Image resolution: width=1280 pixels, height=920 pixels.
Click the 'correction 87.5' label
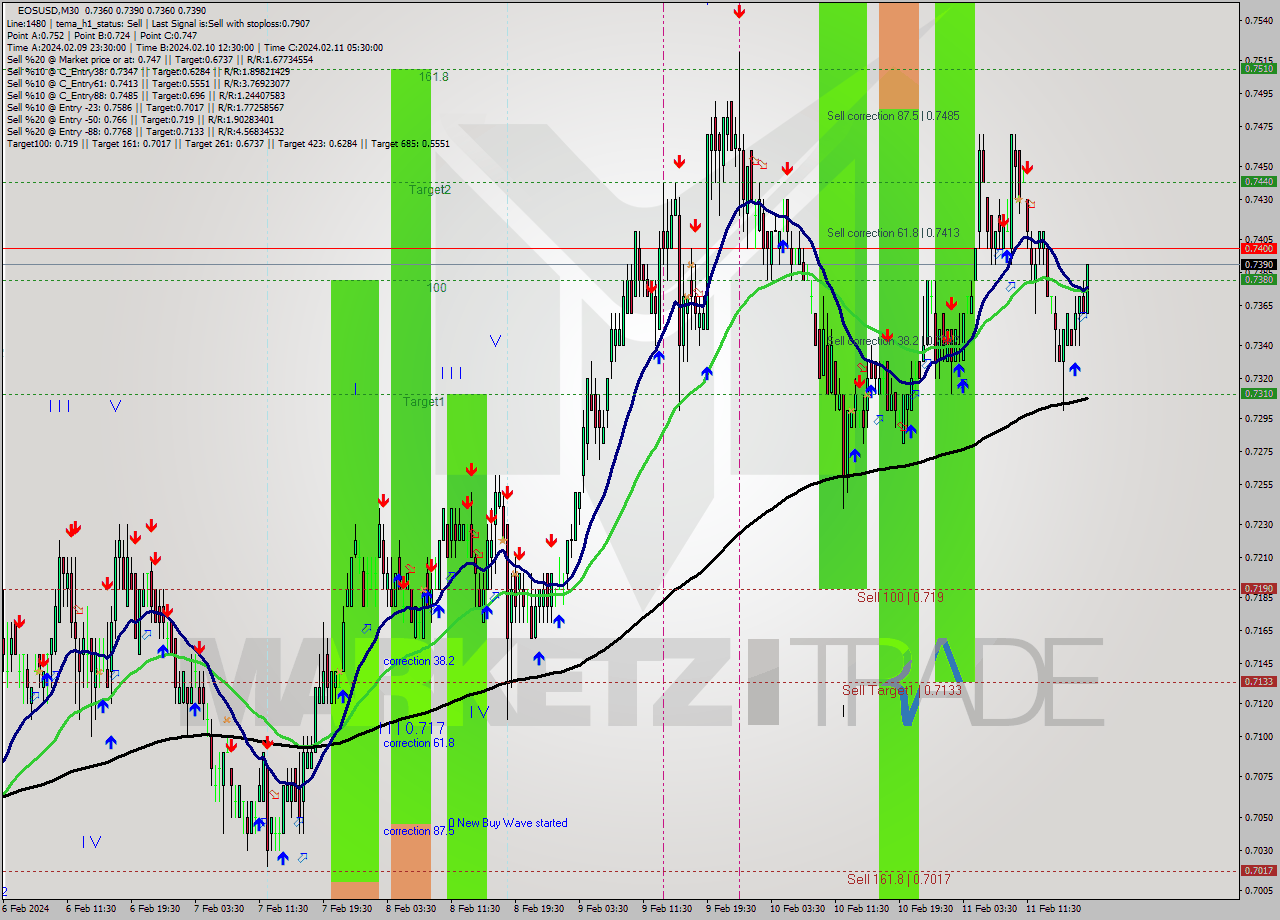(x=418, y=831)
